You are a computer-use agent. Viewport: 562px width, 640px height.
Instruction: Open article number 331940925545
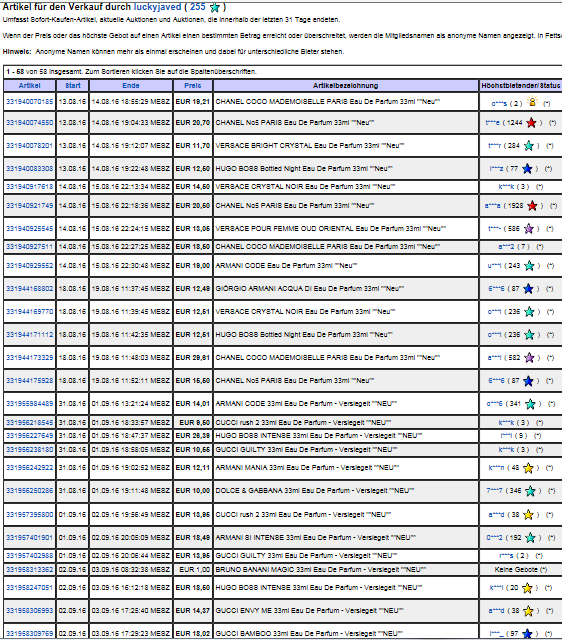(x=29, y=229)
